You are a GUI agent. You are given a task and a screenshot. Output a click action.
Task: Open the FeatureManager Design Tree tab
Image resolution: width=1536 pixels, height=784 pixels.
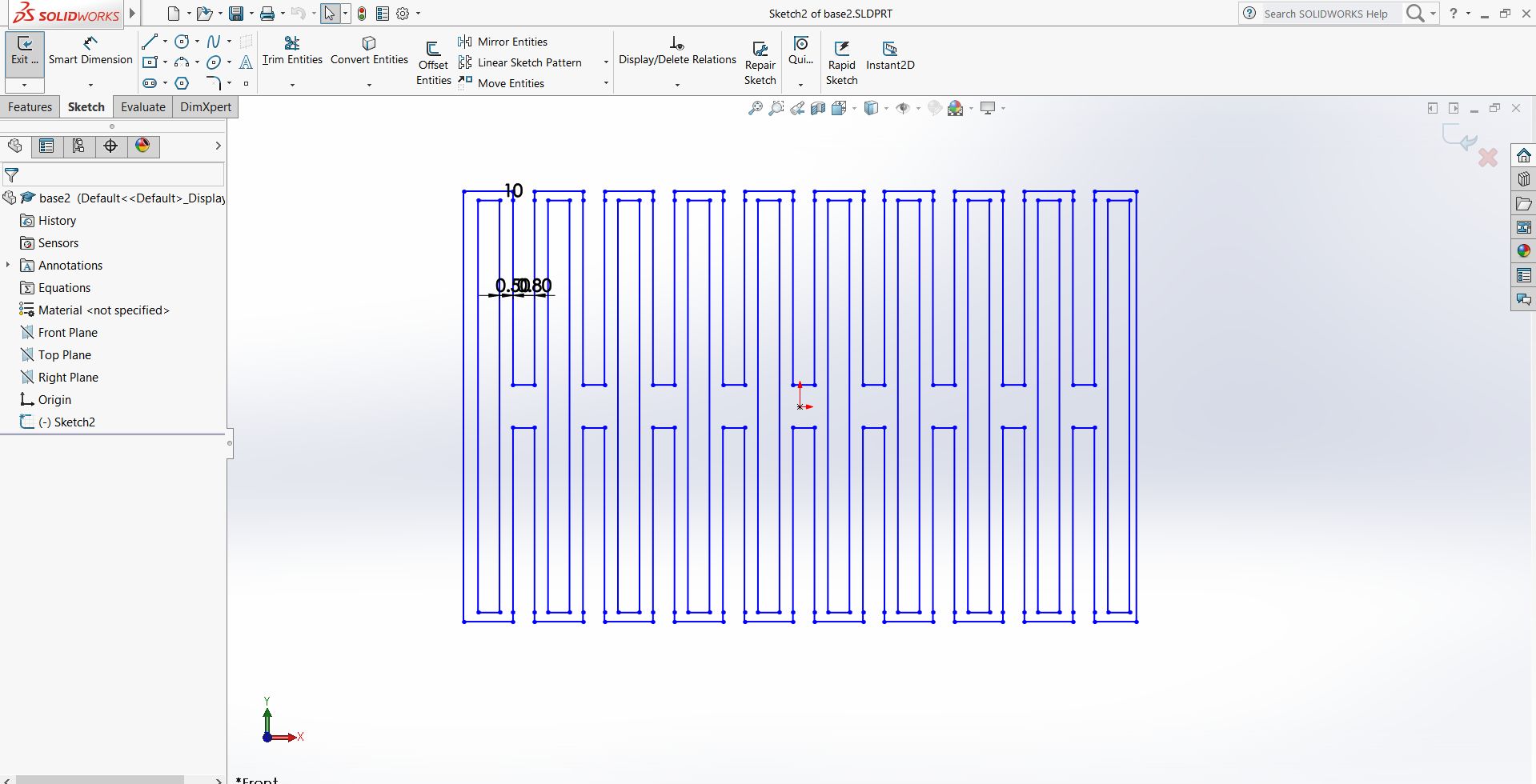(x=14, y=146)
